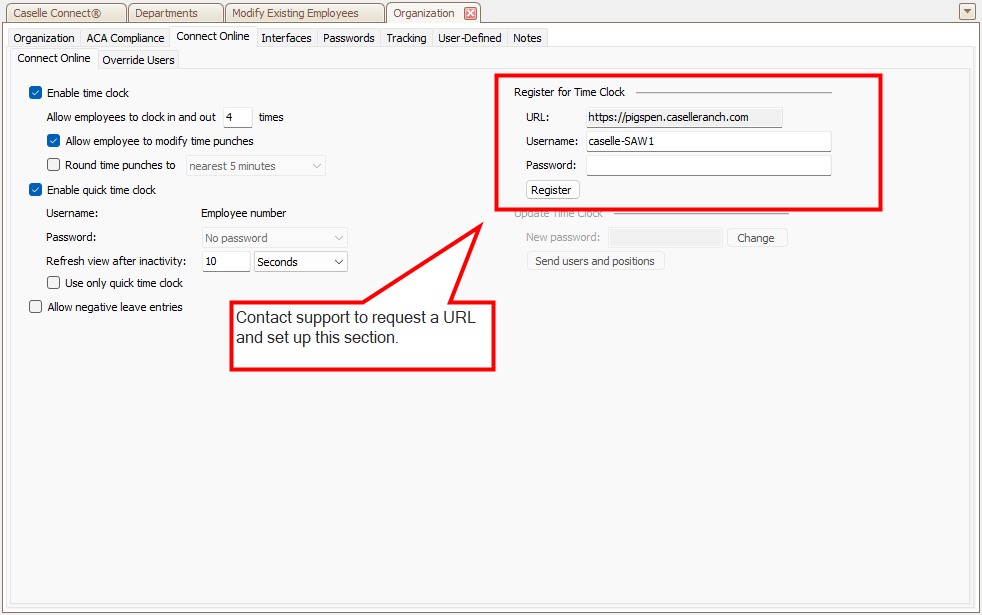Image resolution: width=982 pixels, height=615 pixels.
Task: Open the Modify Existing Employees tab
Action: (295, 13)
